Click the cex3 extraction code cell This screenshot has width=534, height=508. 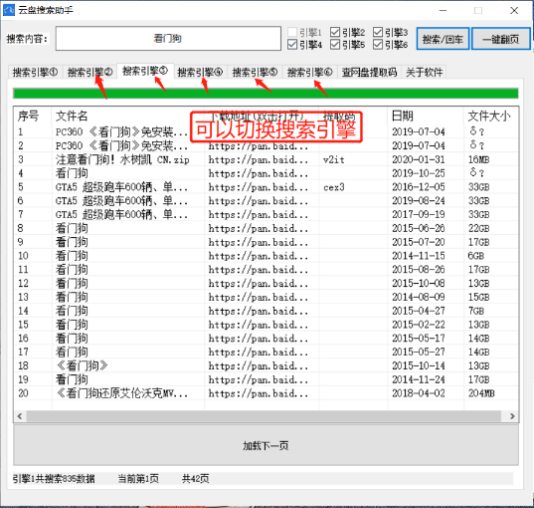[334, 187]
